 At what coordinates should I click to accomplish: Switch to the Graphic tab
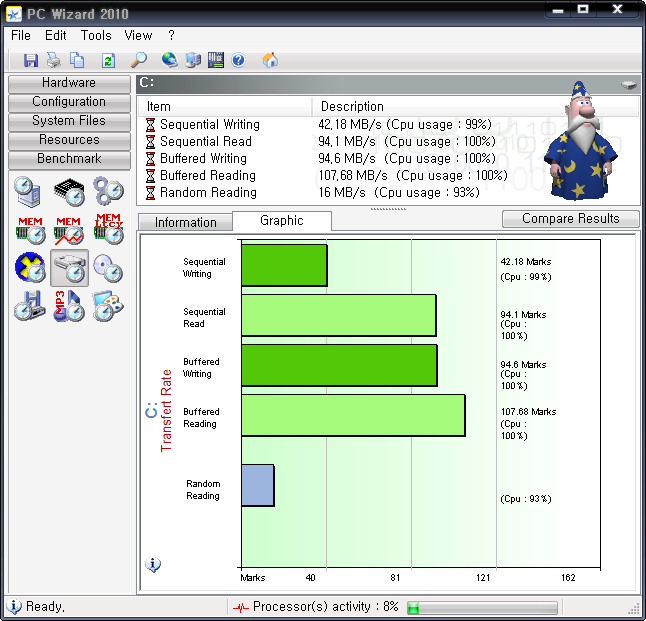[282, 221]
